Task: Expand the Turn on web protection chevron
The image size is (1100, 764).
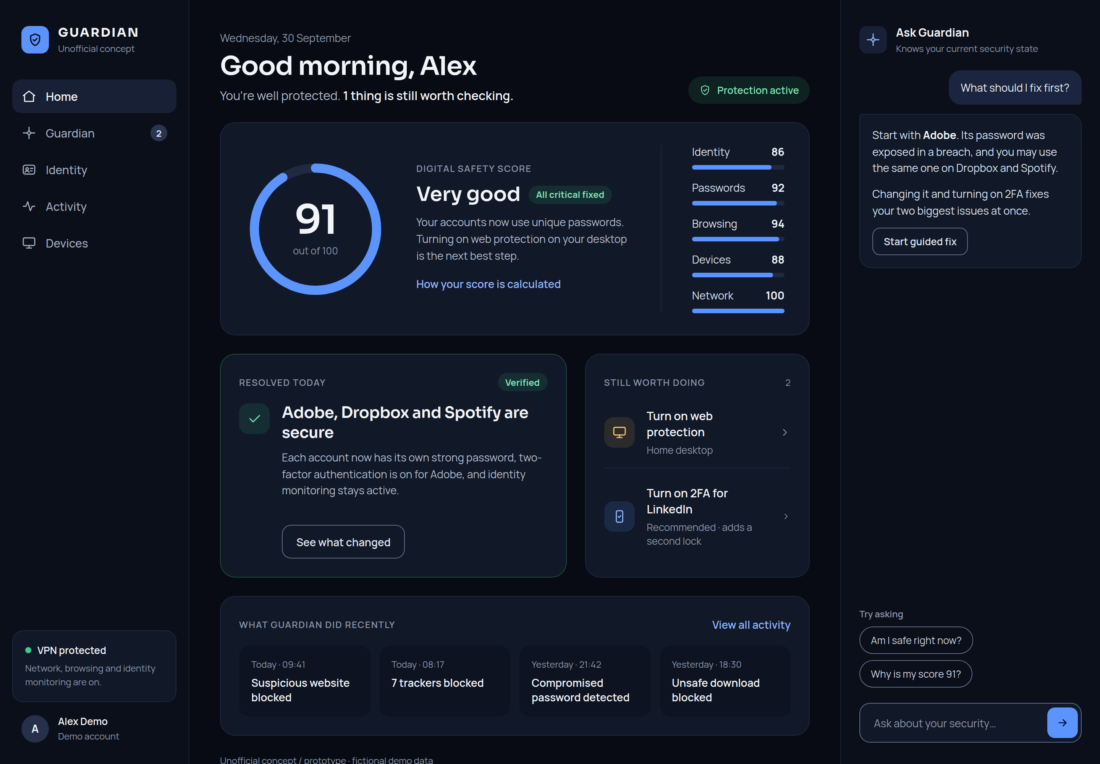Action: tap(785, 432)
